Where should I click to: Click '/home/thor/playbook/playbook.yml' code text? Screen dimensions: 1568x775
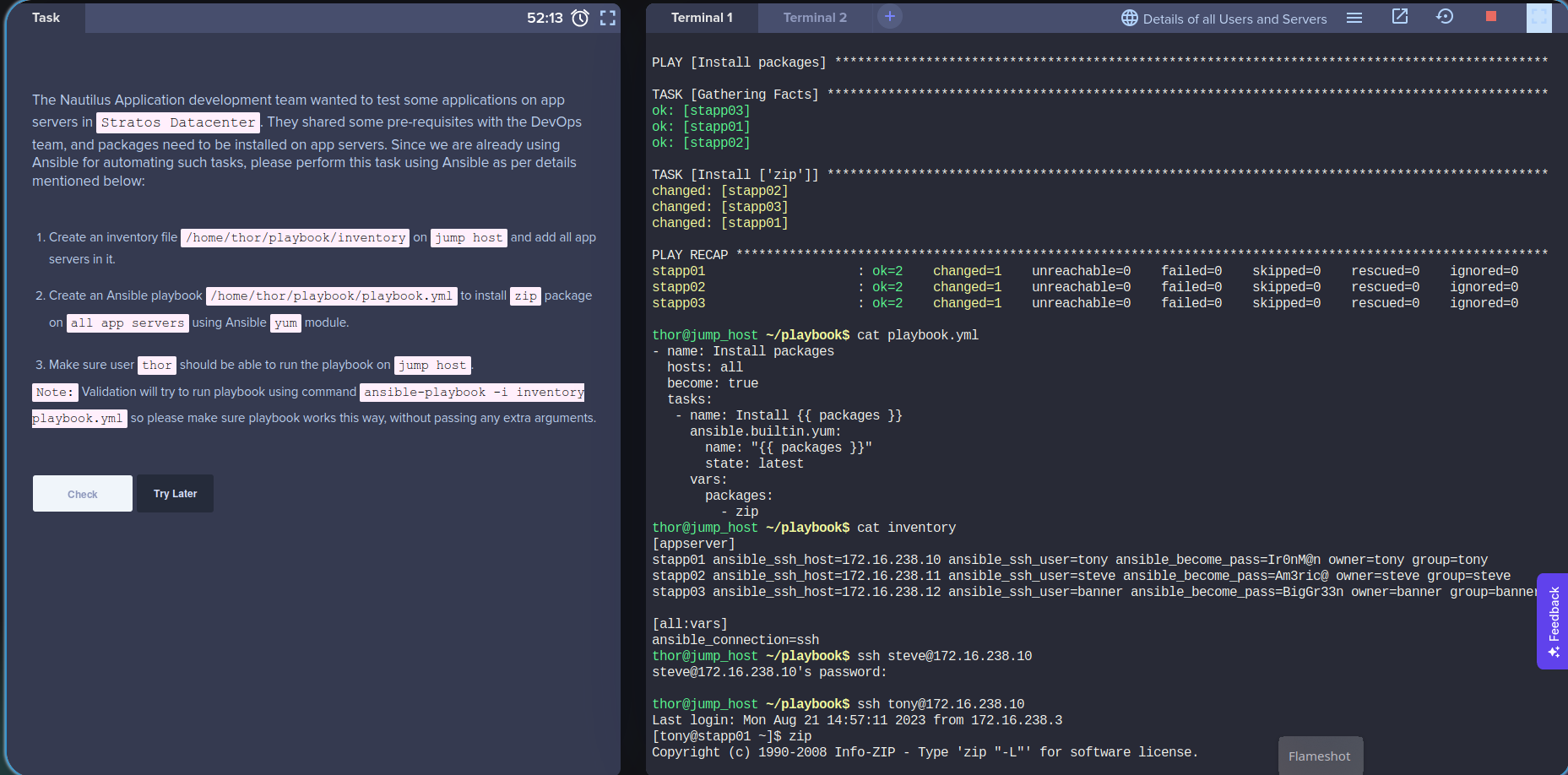[332, 296]
